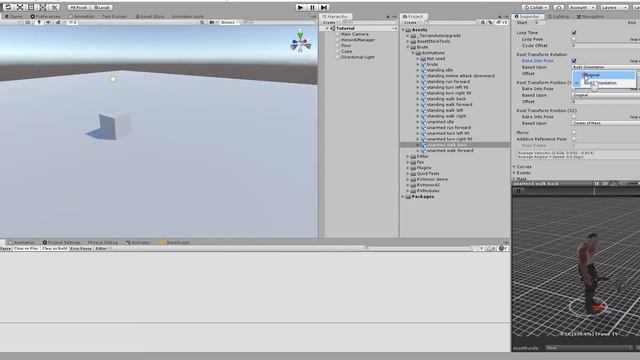Expand the Events section
Image resolution: width=640 pixels, height=360 pixels.
pos(514,173)
